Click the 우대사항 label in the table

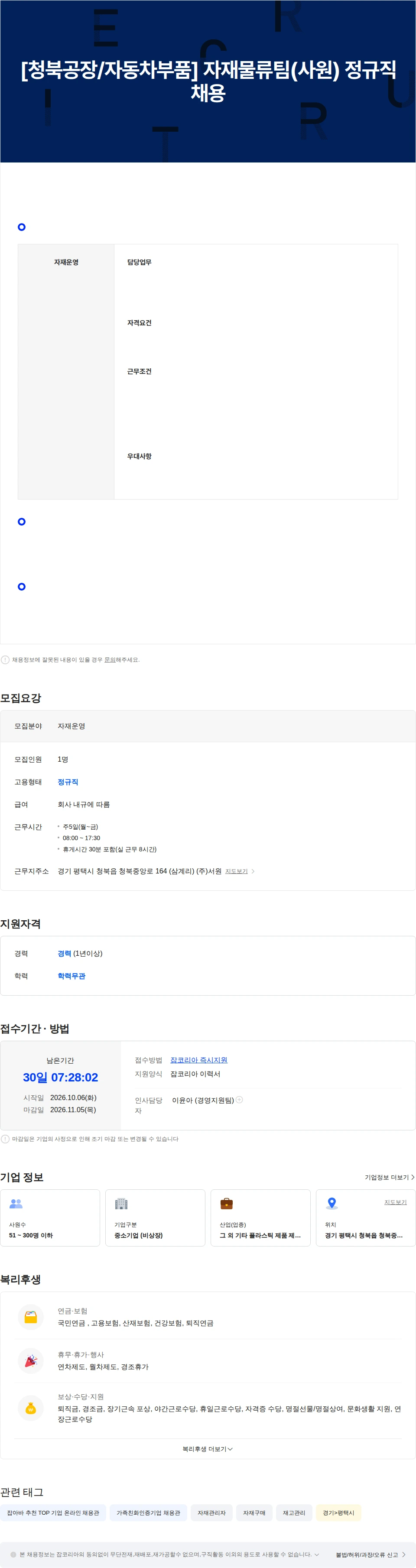click(140, 457)
